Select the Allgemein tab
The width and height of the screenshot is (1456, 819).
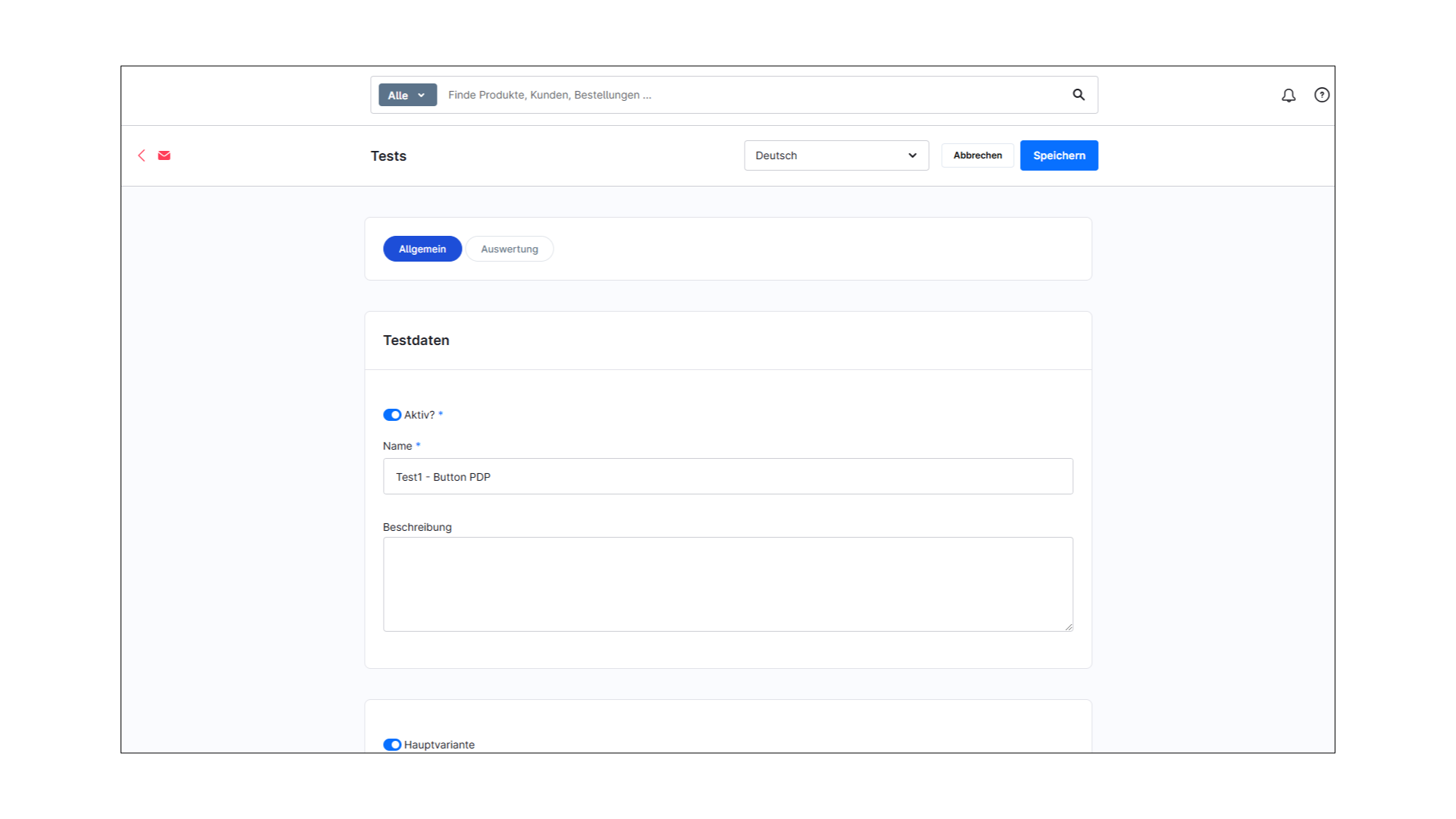pos(422,248)
